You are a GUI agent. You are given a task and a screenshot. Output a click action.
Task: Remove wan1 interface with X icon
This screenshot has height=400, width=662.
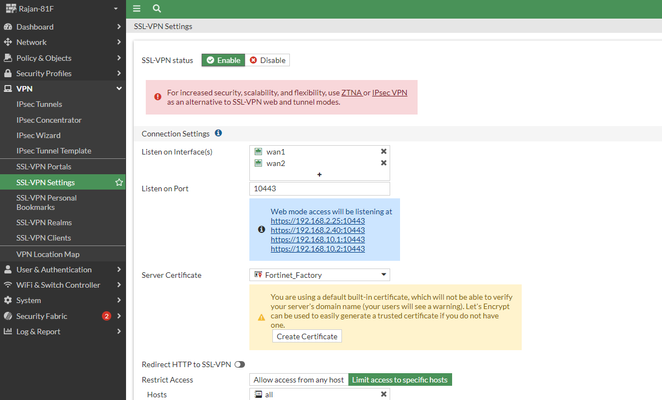(x=383, y=151)
